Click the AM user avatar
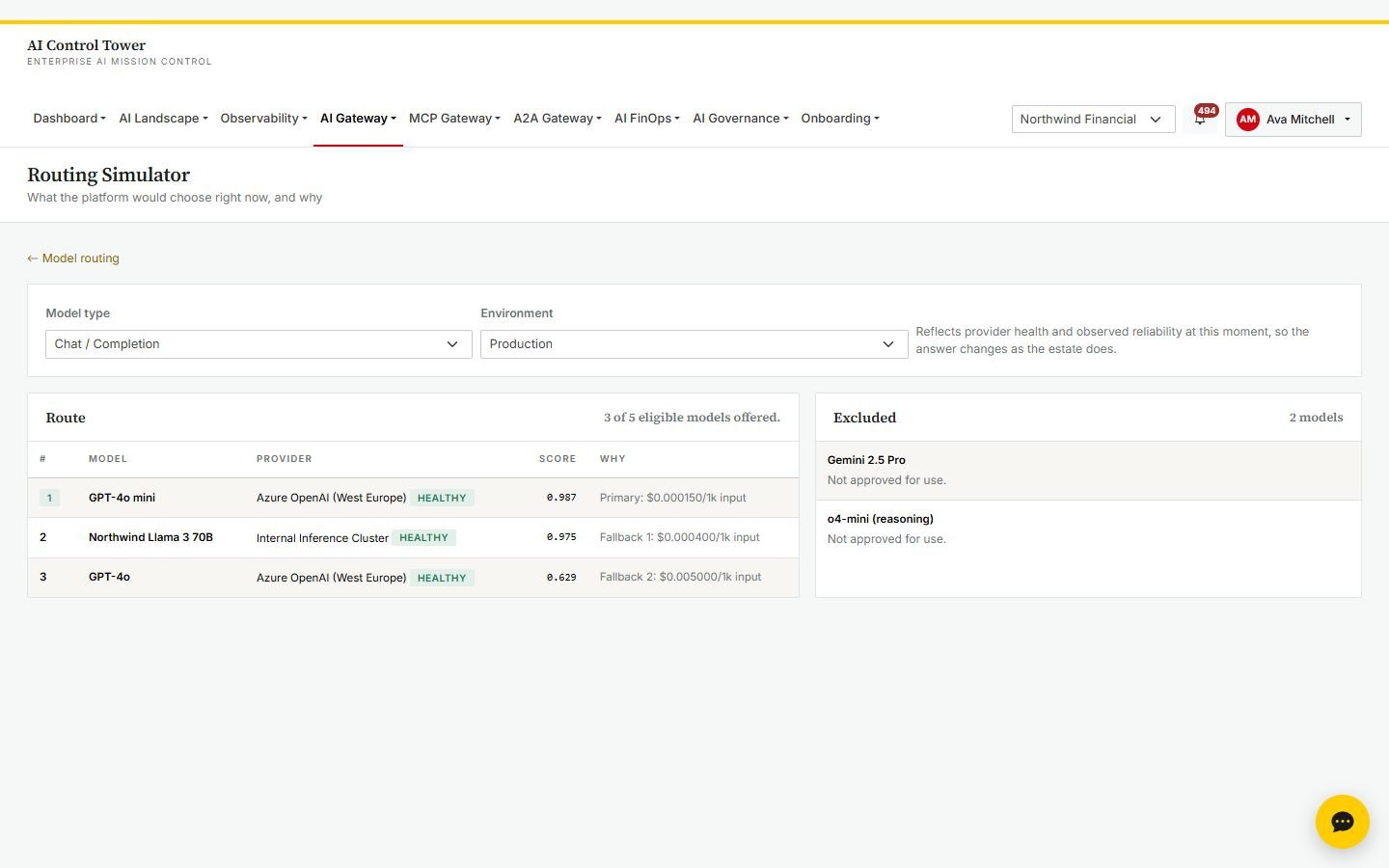Screen dimensions: 1389x868 tap(1247, 120)
